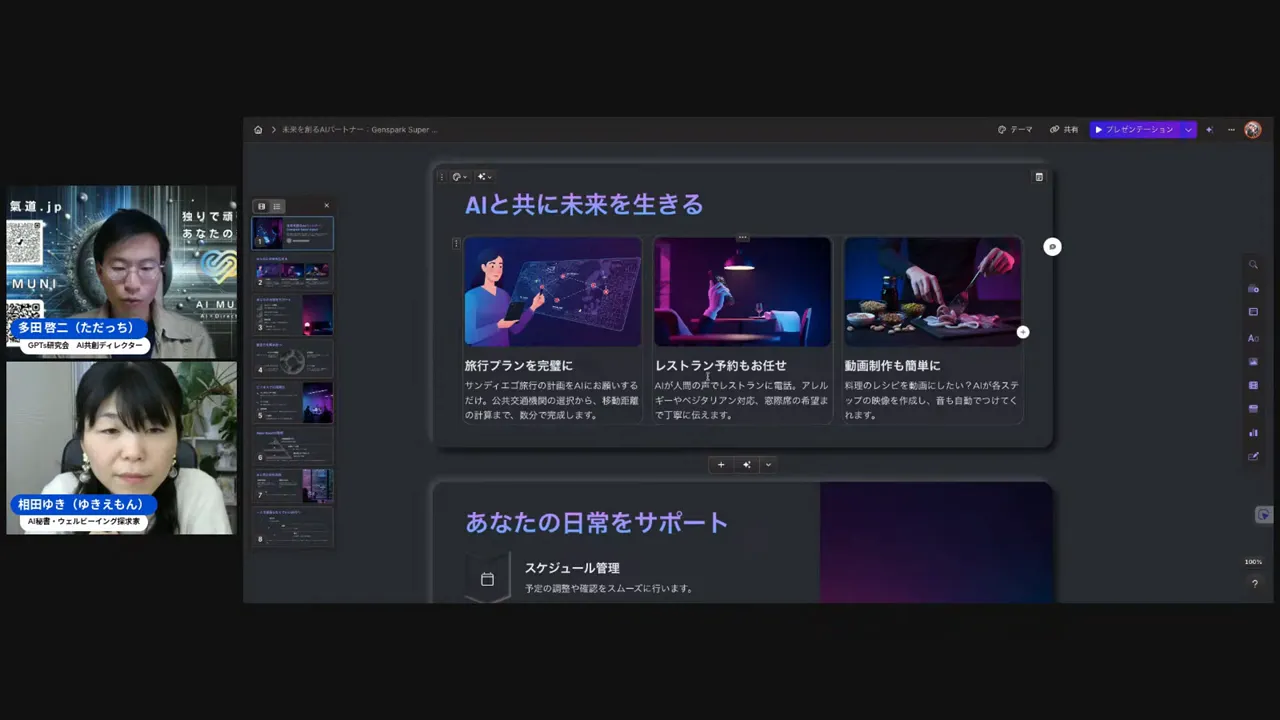The width and height of the screenshot is (1280, 720).
Task: Select the chart tool in the right sidebar
Action: 1254,433
